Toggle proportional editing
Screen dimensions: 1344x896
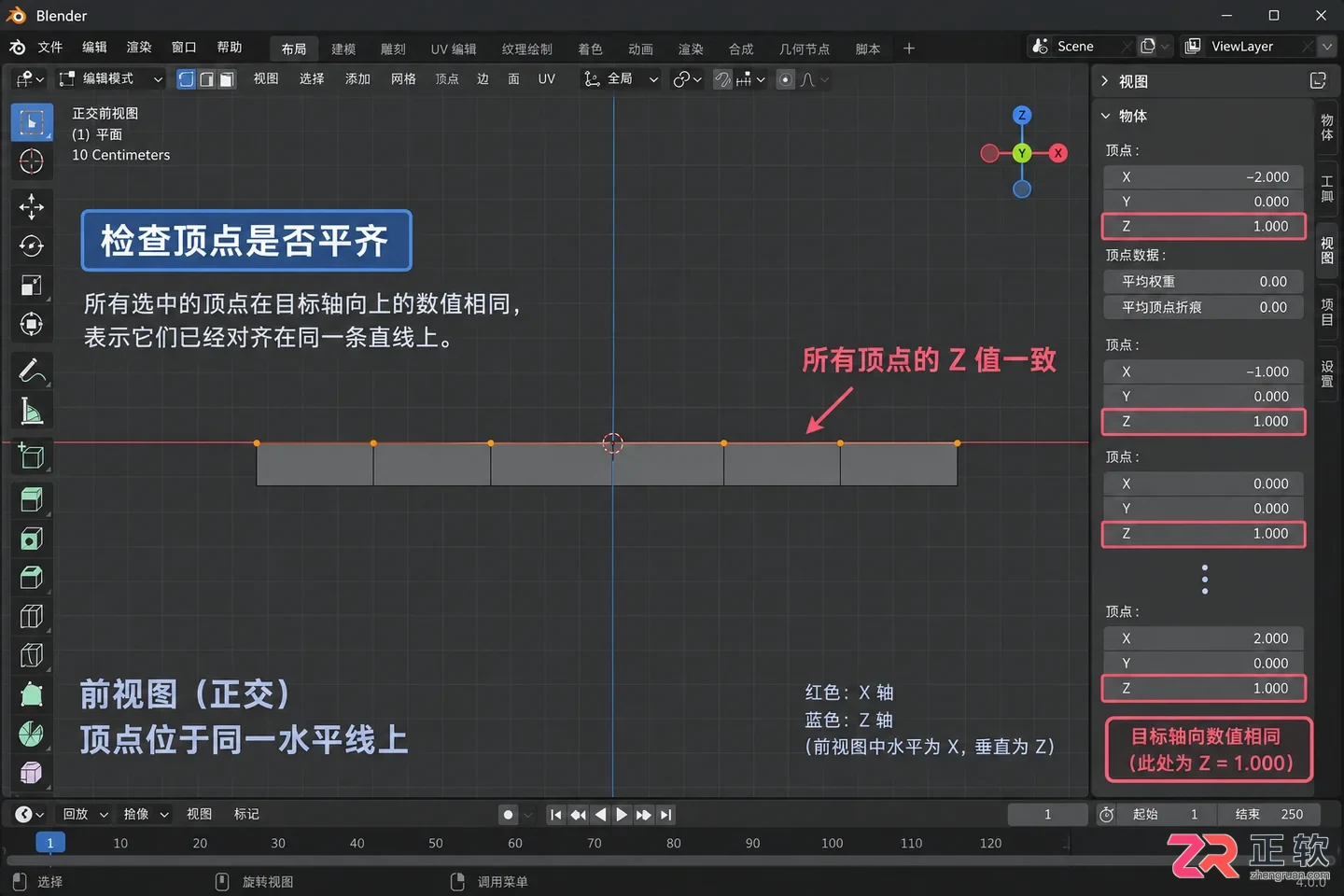pyautogui.click(x=786, y=79)
